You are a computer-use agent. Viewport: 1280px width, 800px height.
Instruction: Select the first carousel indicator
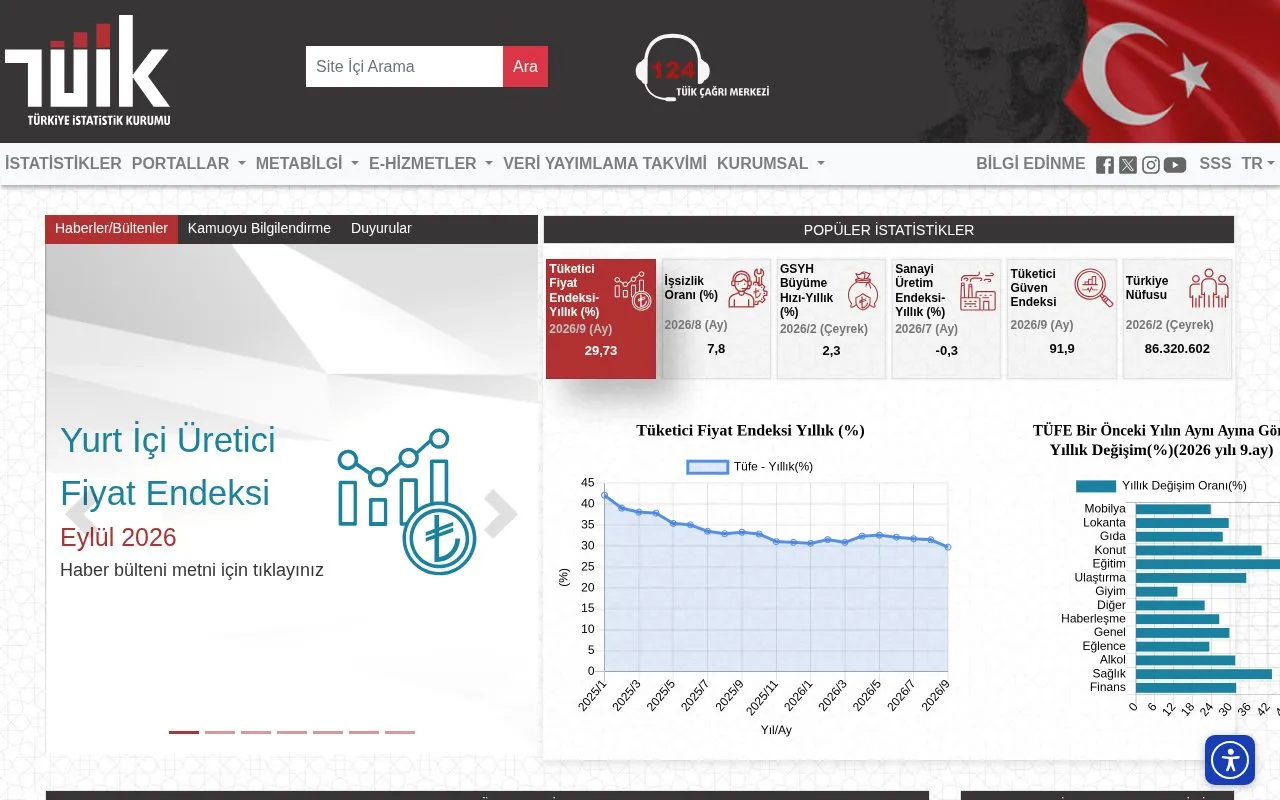click(184, 732)
